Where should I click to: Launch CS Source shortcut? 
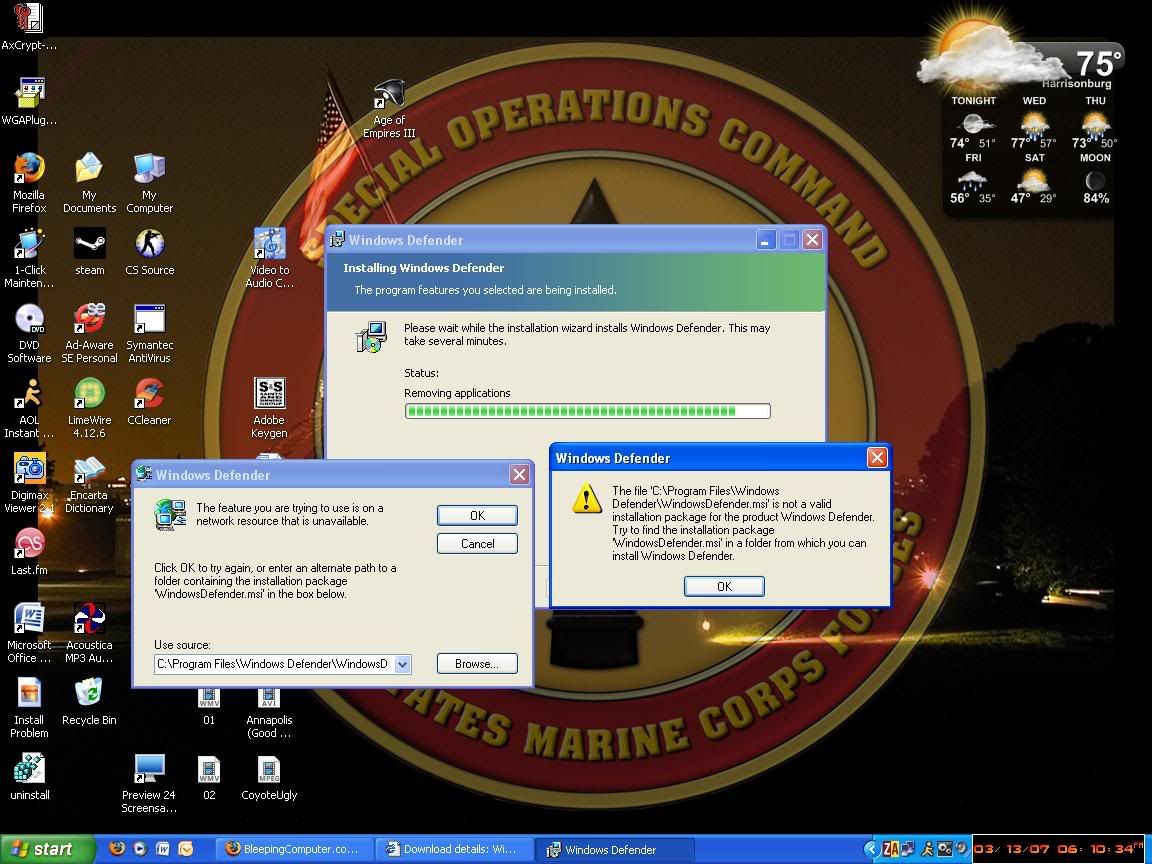click(149, 251)
